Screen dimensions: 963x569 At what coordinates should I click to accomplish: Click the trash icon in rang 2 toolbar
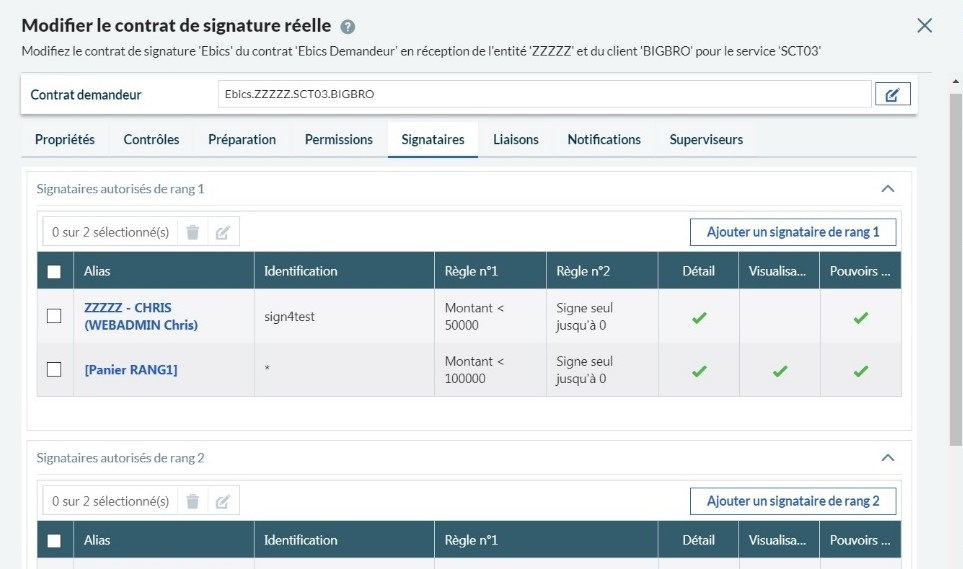pos(193,501)
